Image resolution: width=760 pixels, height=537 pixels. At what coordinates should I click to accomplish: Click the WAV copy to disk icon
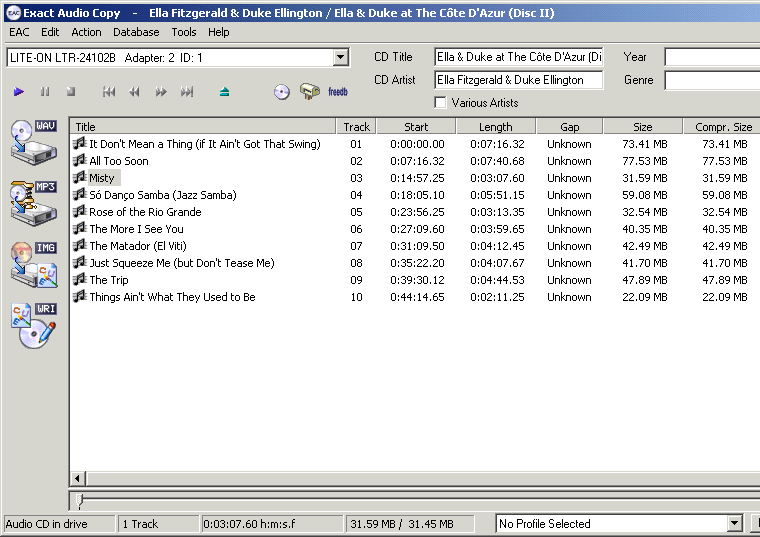tap(33, 141)
